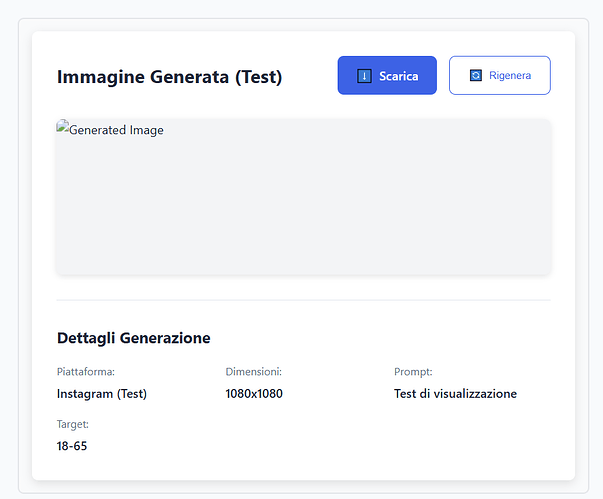Viewport: 603px width, 499px height.
Task: Click the broken Generated Image placeholder
Action: (x=303, y=197)
